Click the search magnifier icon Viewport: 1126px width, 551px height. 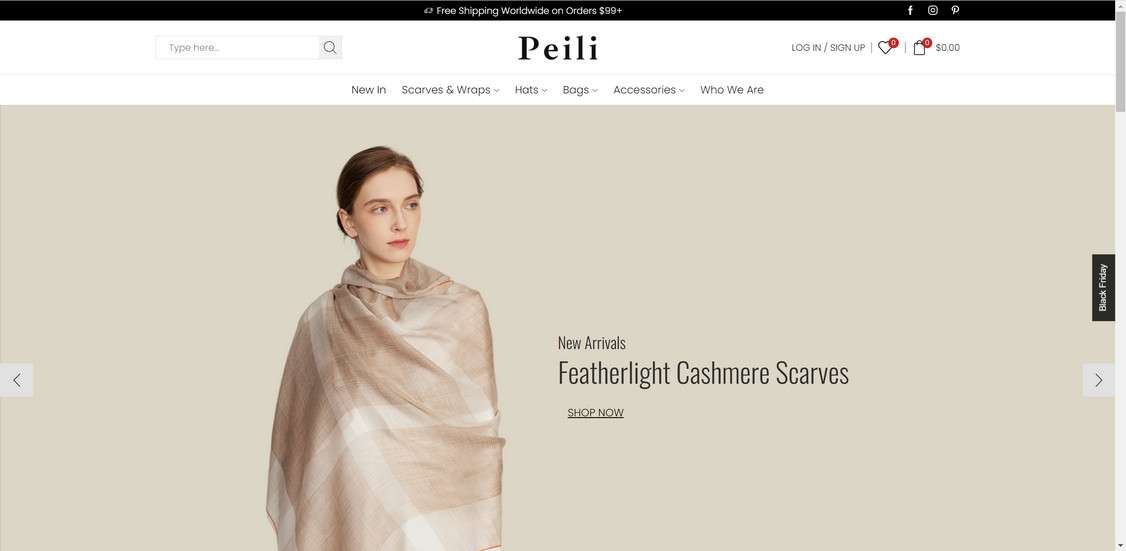[x=330, y=47]
